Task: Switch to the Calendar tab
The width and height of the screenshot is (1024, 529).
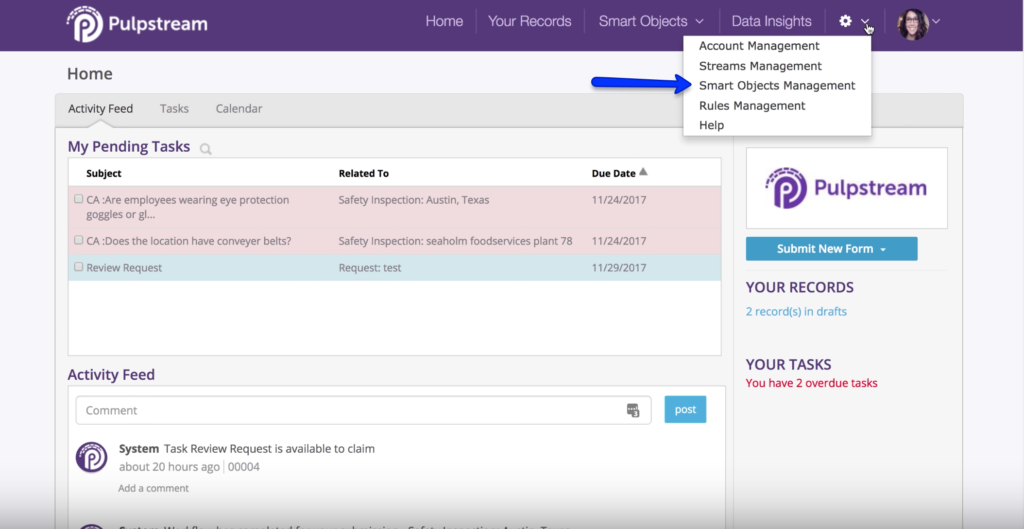Action: [239, 108]
